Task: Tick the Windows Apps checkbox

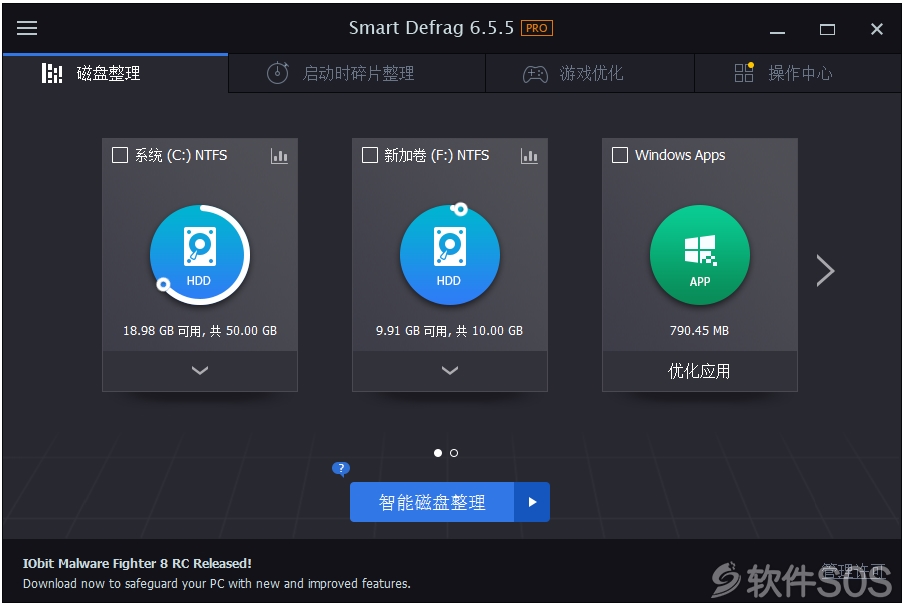Action: 620,155
